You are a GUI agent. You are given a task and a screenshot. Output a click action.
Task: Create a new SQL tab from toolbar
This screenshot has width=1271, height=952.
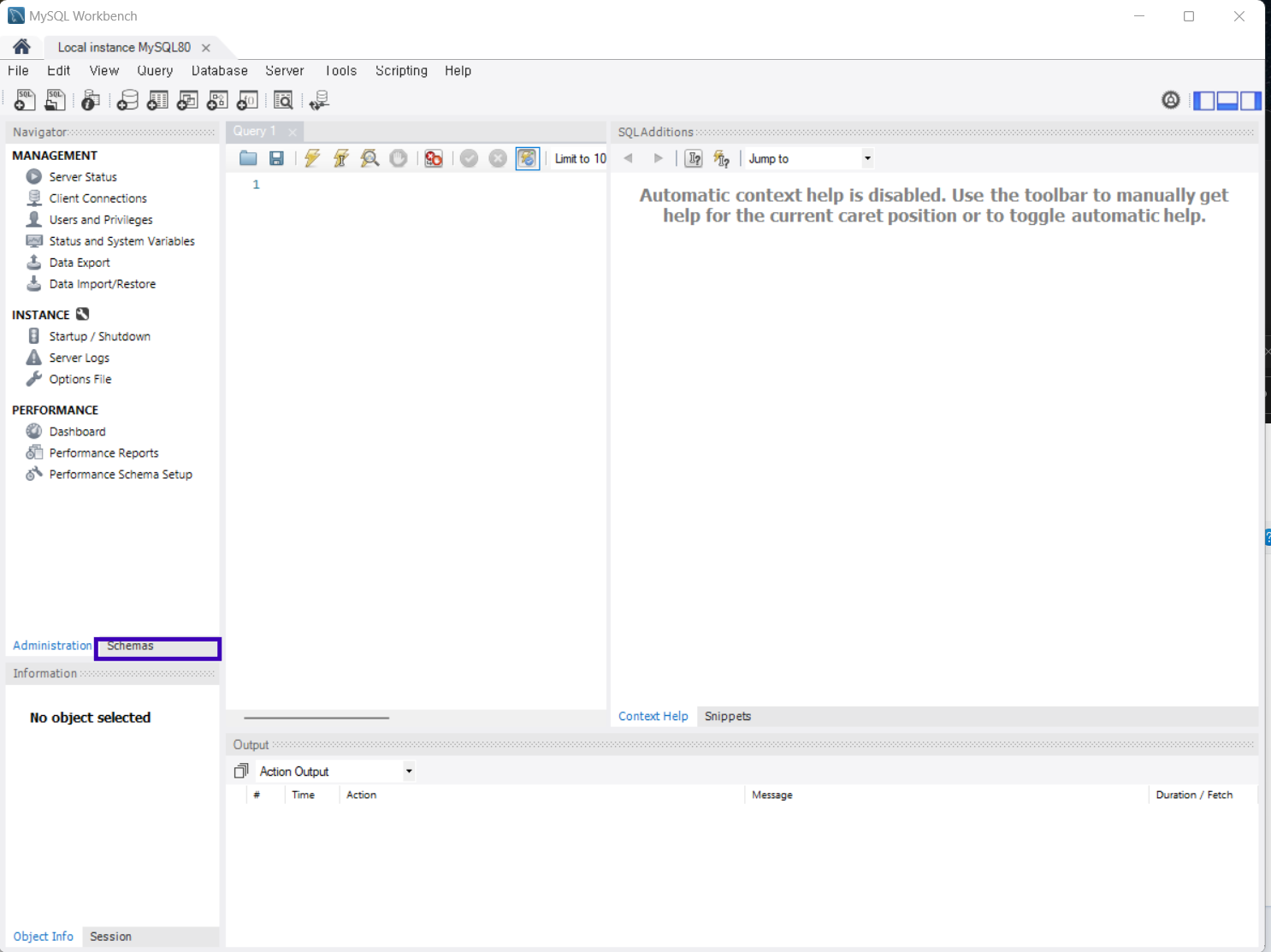[x=25, y=100]
